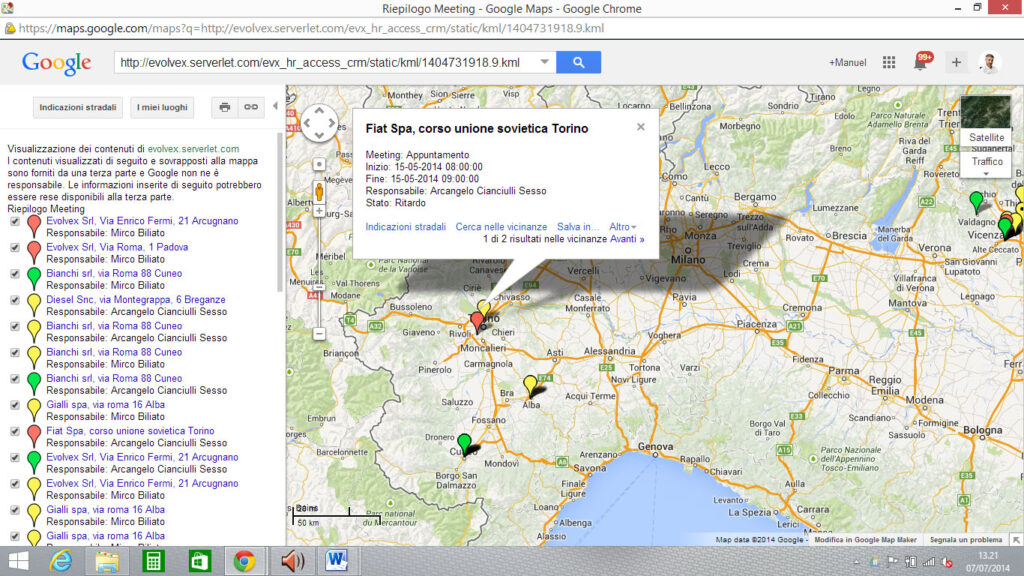Click the Windows Start button
Screen dimensions: 1024x576
coord(18,561)
